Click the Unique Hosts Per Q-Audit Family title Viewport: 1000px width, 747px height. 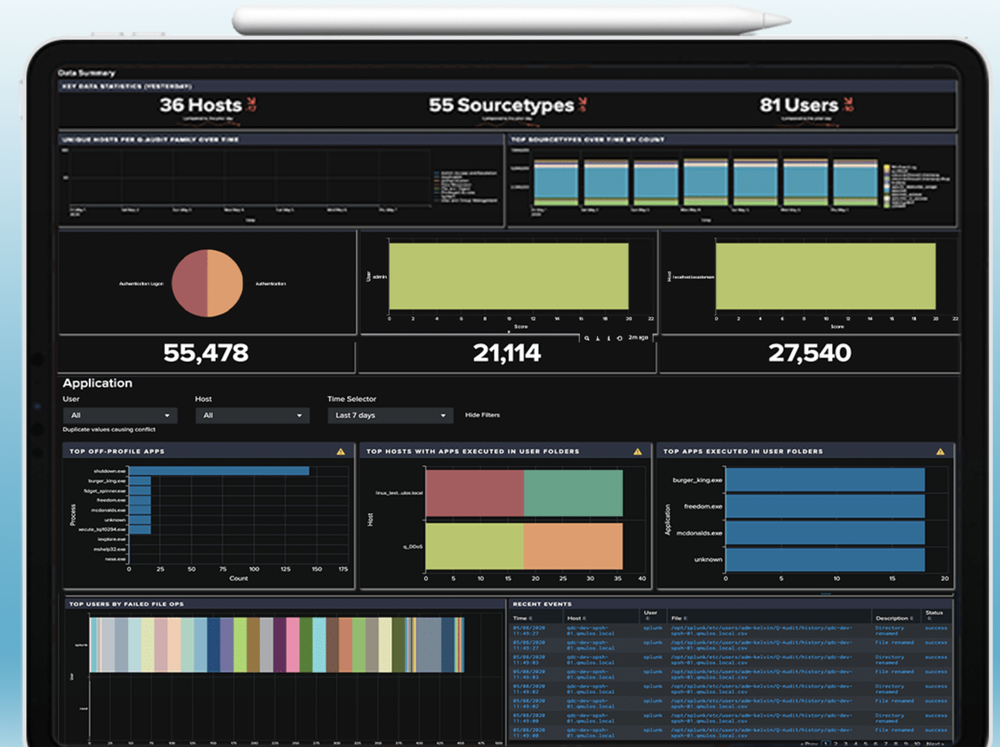click(151, 139)
